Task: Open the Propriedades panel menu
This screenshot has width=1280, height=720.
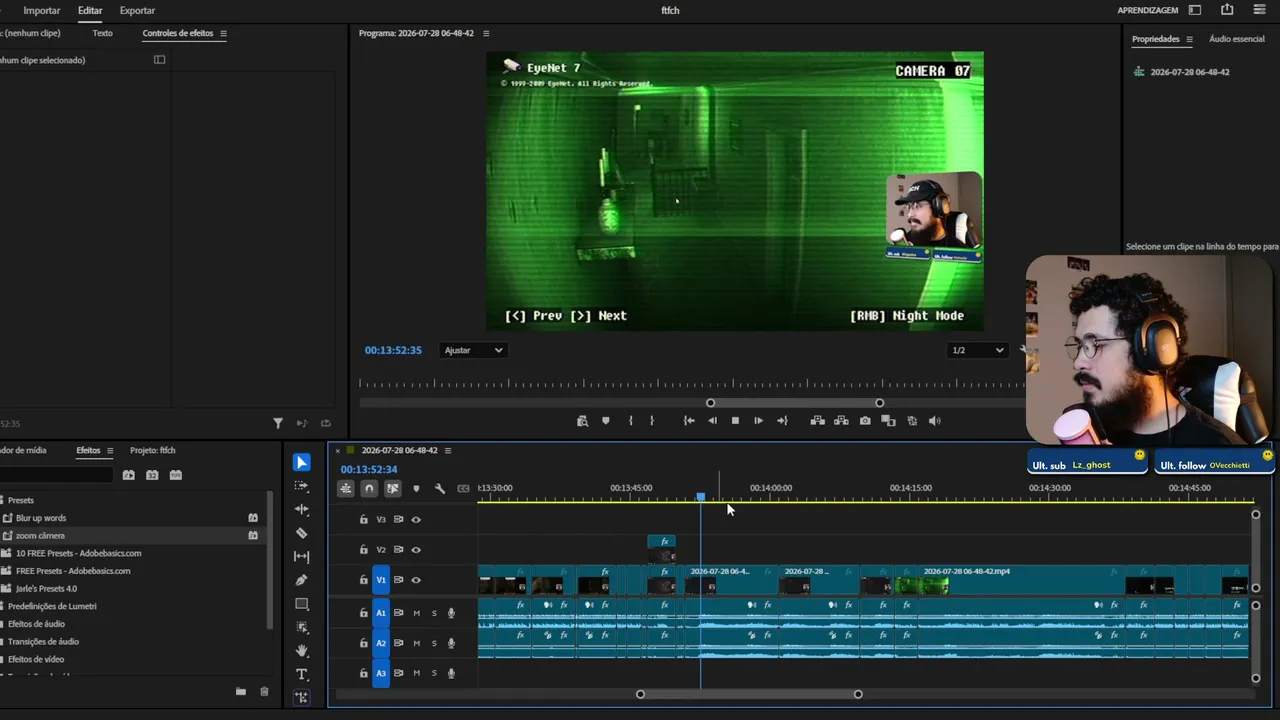Action: tap(1190, 39)
